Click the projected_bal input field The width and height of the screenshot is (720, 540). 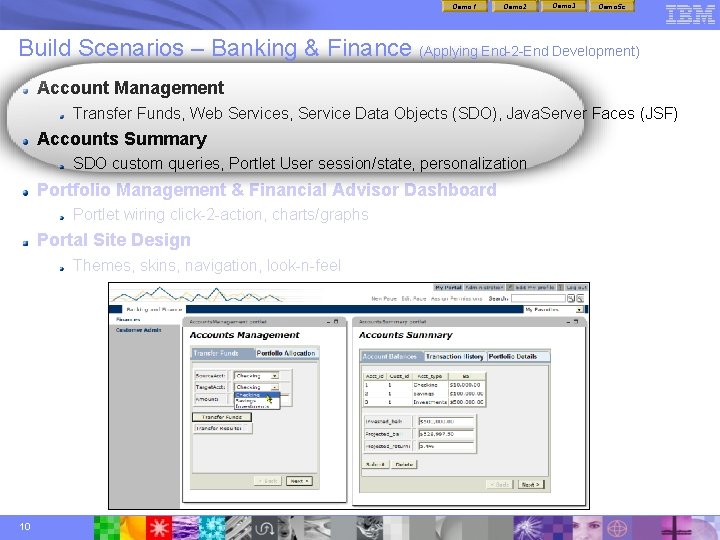tap(446, 433)
